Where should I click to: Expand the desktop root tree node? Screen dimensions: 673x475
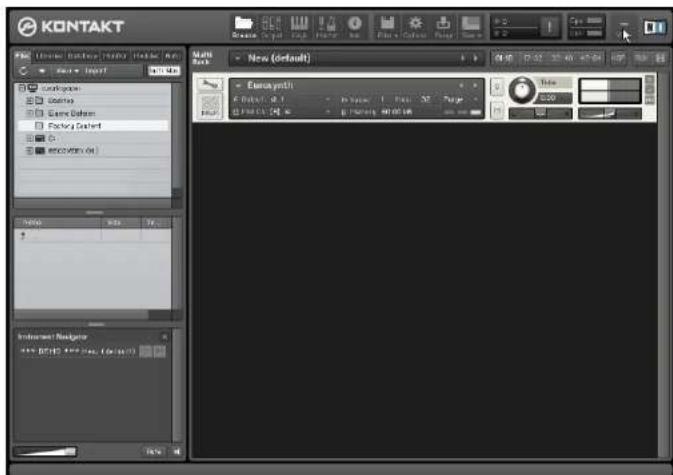pos(21,88)
